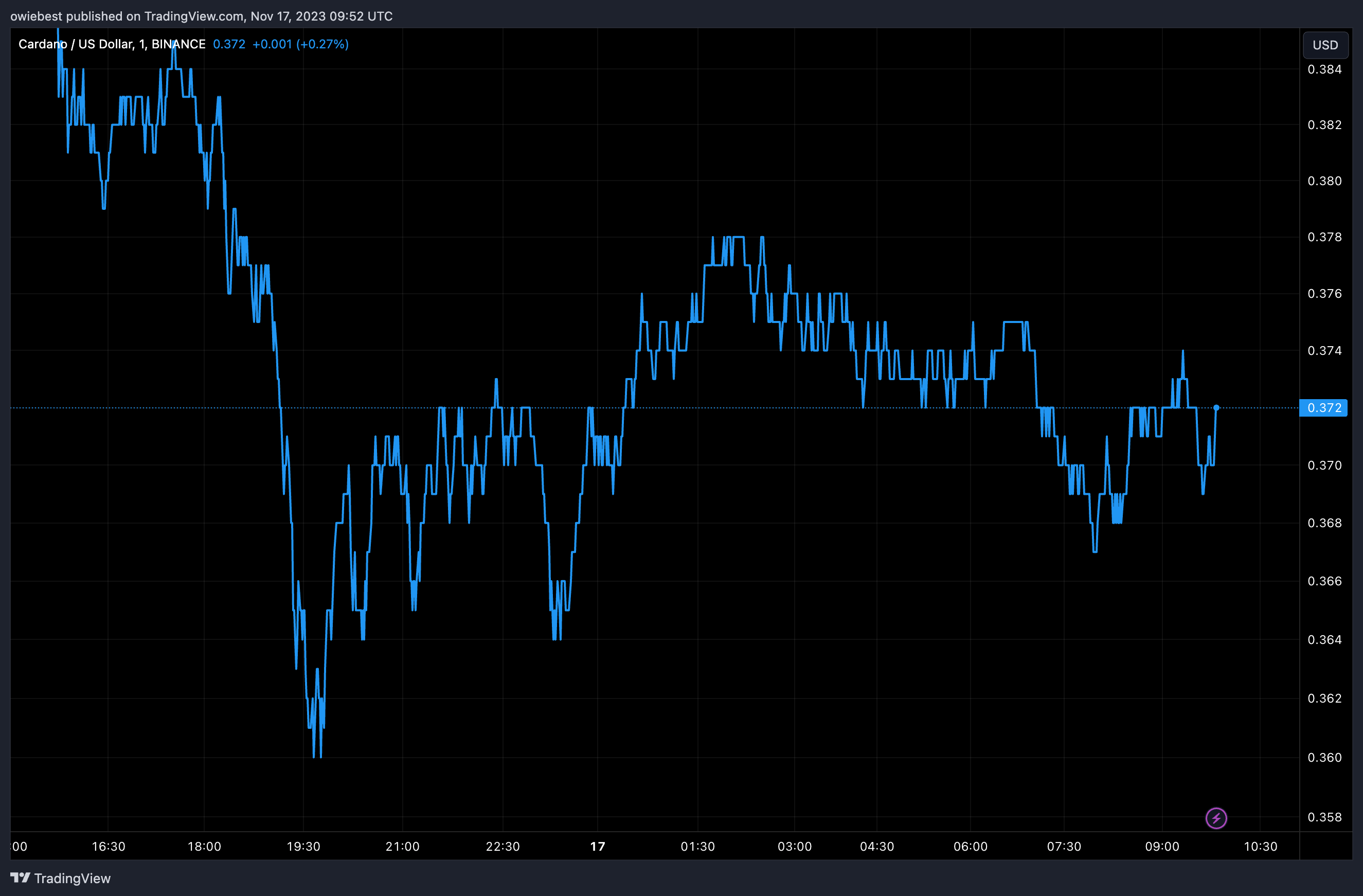Click the purple lightning bolt icon
The image size is (1363, 896).
tap(1216, 818)
